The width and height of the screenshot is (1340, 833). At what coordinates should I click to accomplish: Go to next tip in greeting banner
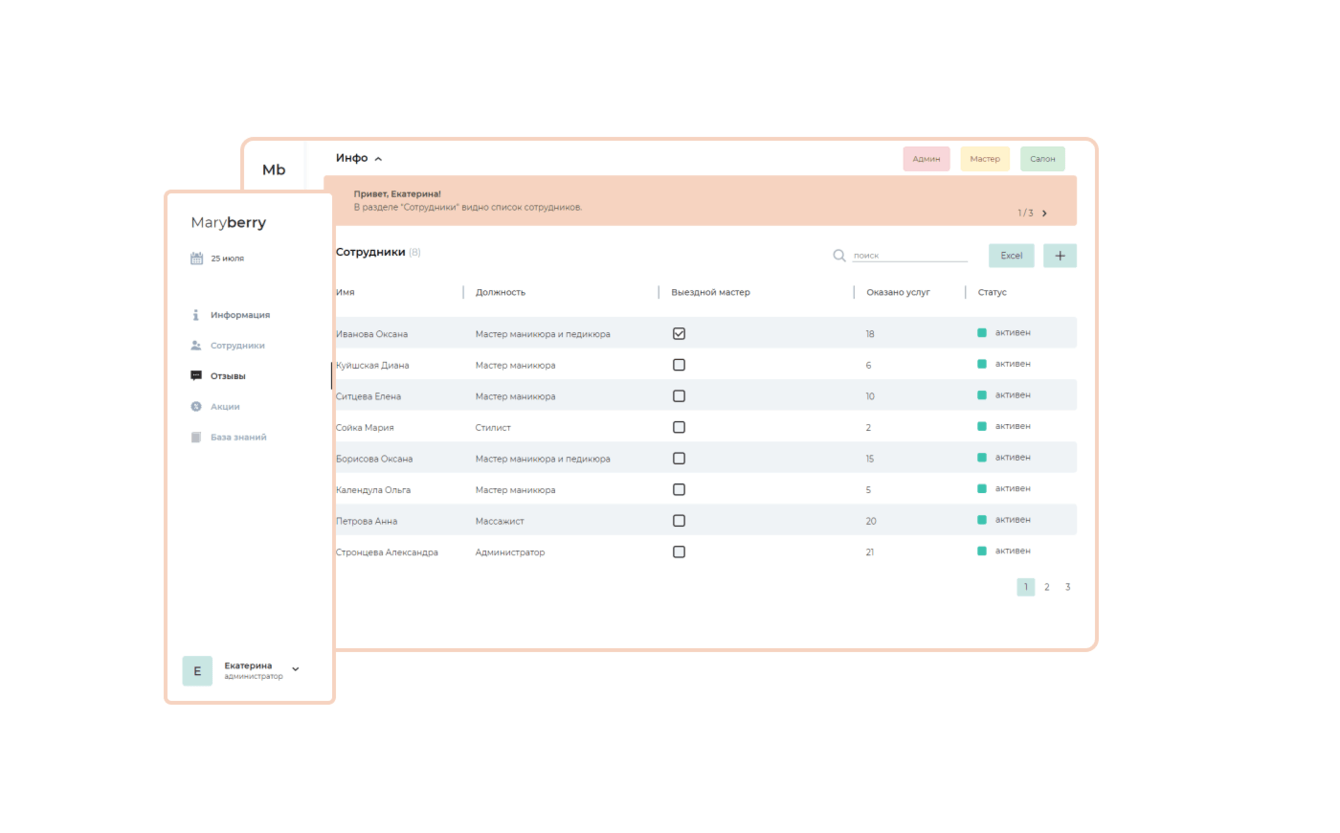(1045, 213)
